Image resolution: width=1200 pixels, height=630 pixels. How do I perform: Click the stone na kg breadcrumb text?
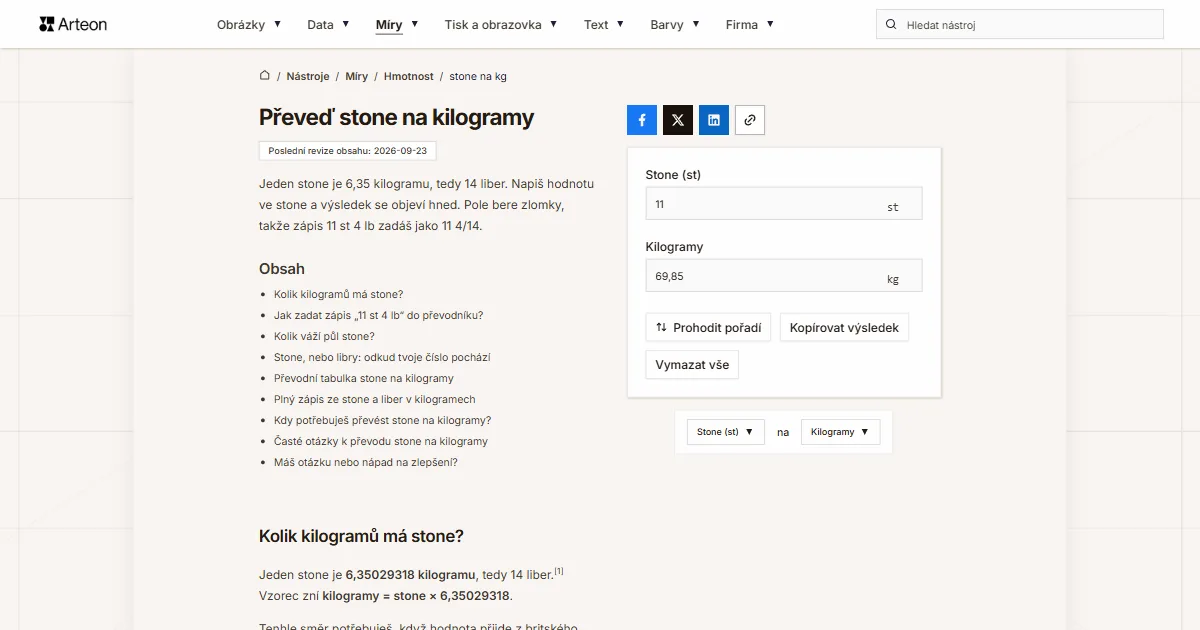point(478,76)
